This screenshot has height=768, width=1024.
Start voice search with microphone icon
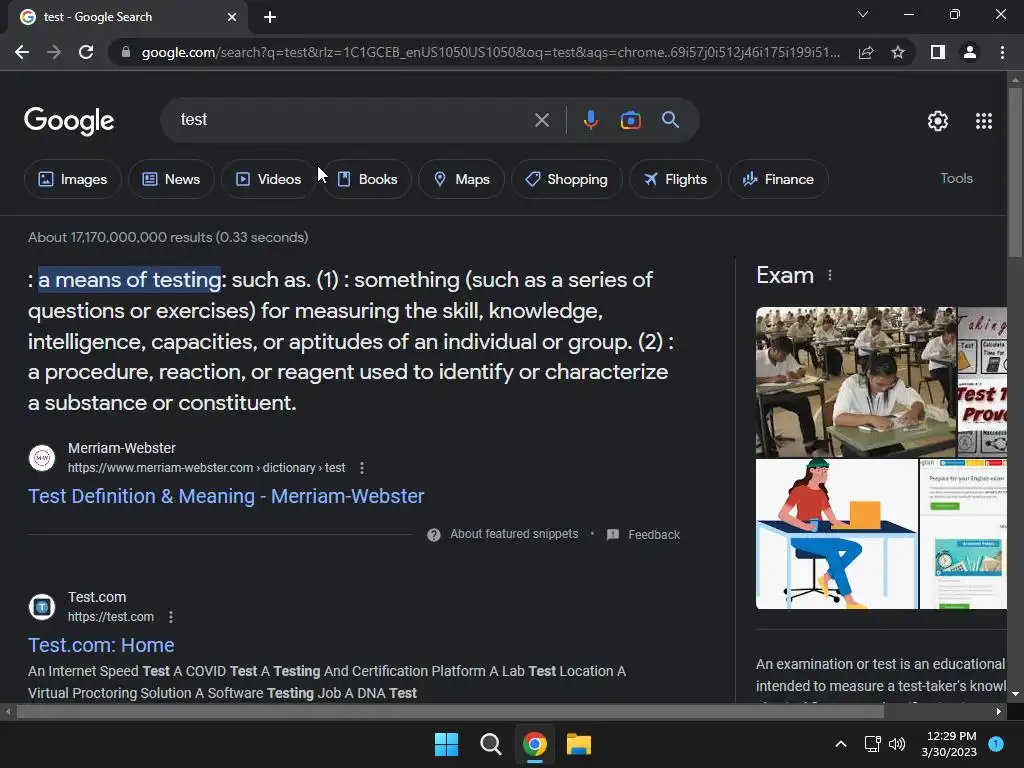coord(590,120)
